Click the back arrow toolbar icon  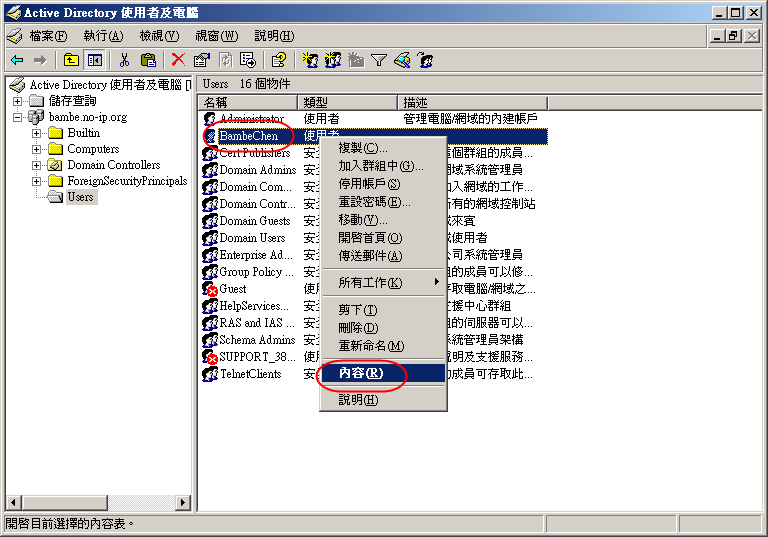coord(17,60)
